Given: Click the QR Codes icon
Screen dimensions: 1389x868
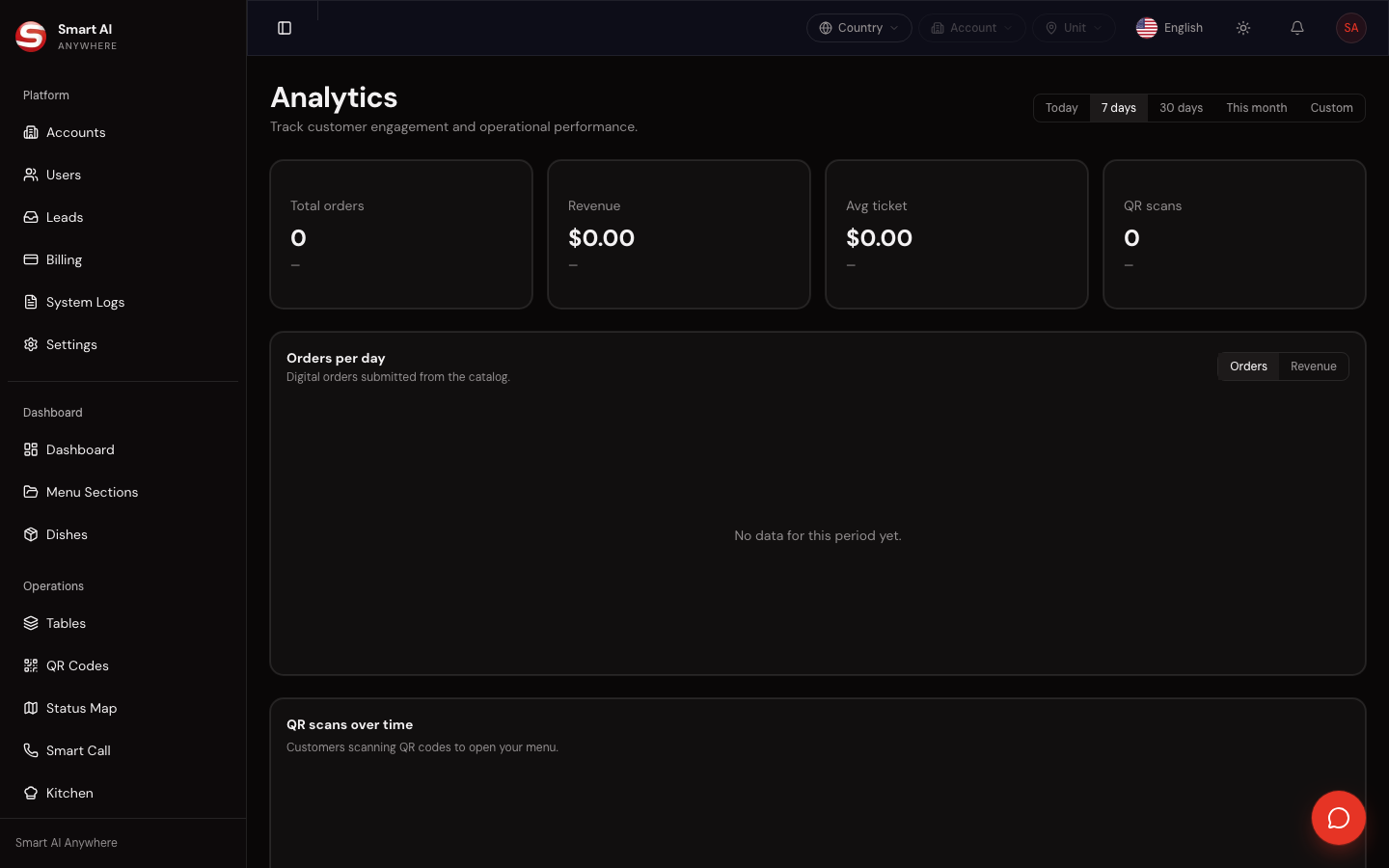Looking at the screenshot, I should pyautogui.click(x=31, y=665).
